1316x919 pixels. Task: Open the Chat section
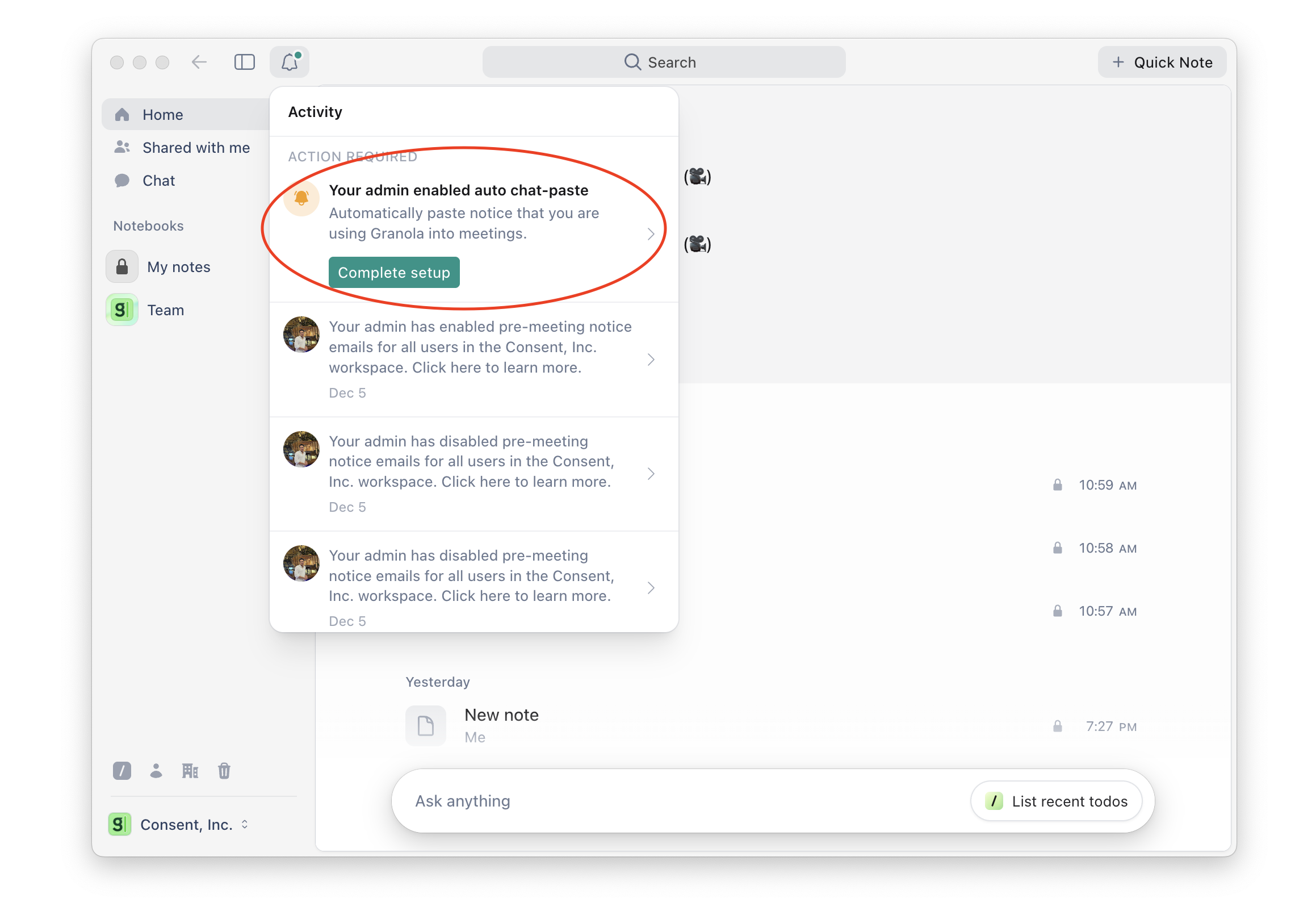pos(158,181)
